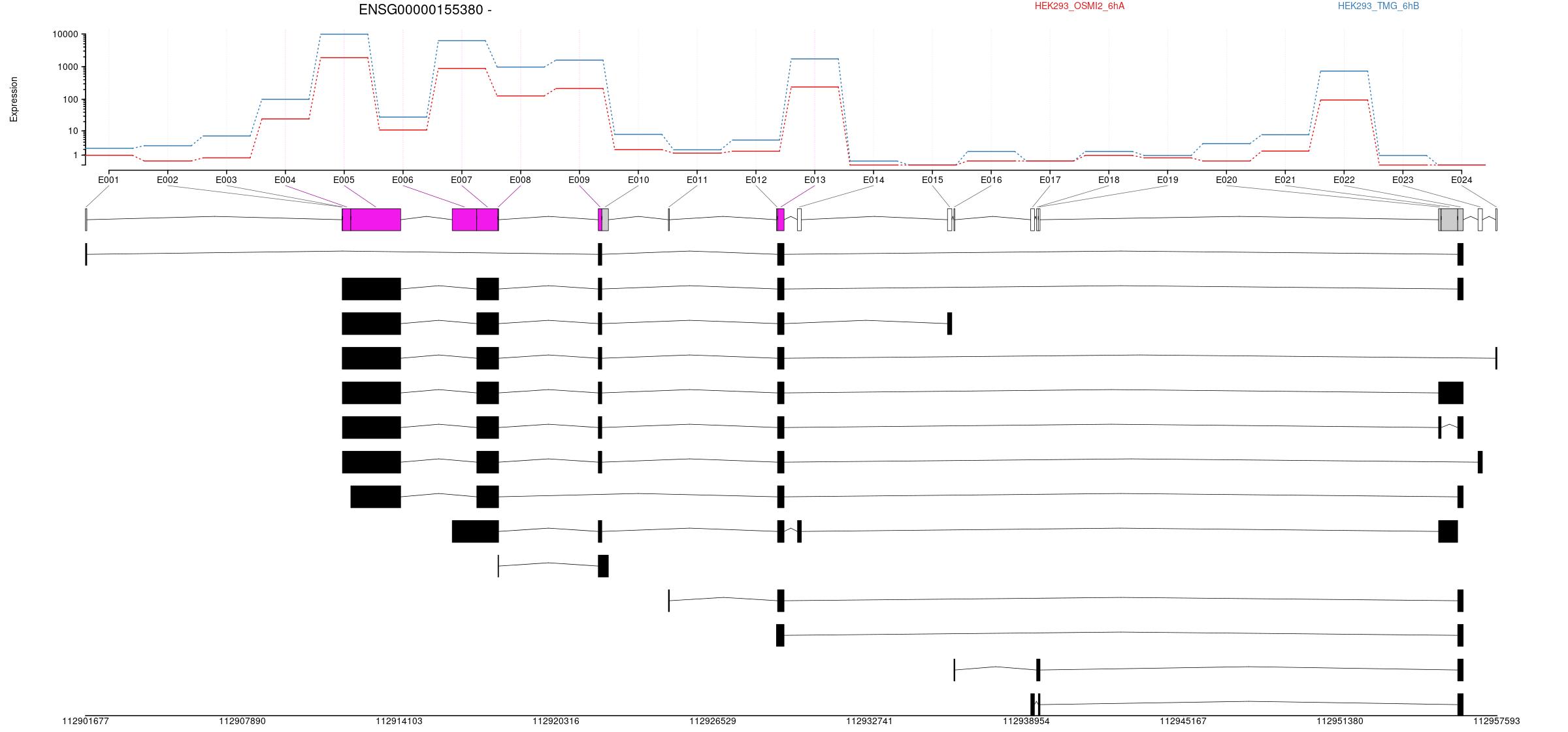Click exon label E021
Image resolution: width=1568 pixels, height=732 pixels.
[1285, 180]
